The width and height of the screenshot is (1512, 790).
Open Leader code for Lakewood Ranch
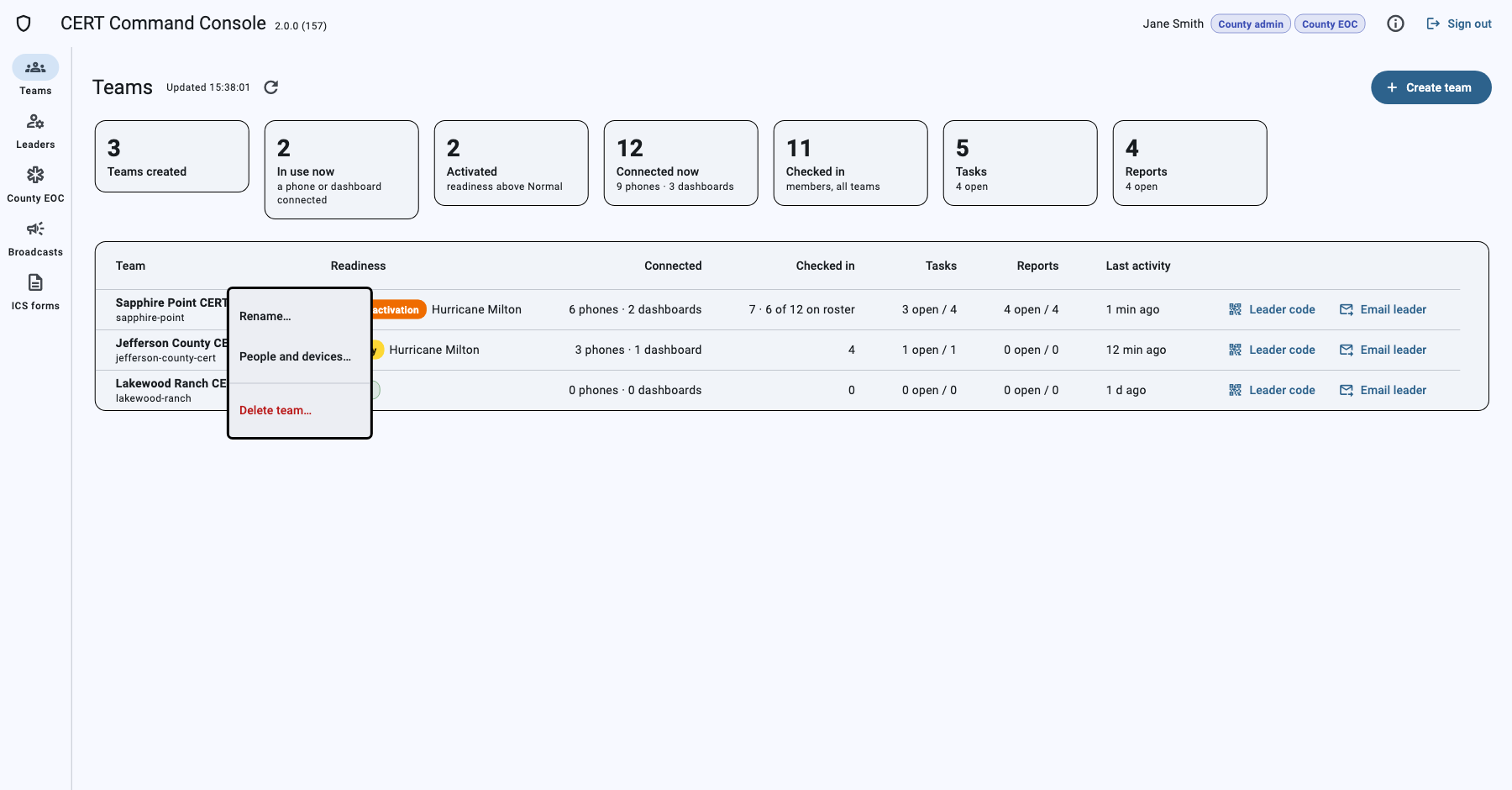[x=1272, y=390]
